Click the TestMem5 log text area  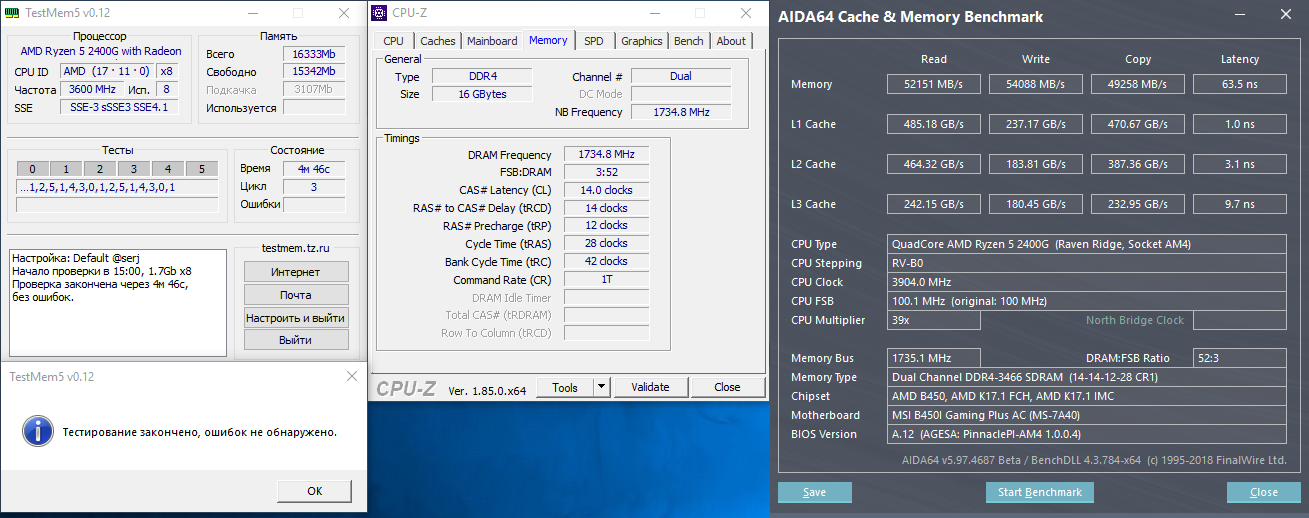point(118,302)
